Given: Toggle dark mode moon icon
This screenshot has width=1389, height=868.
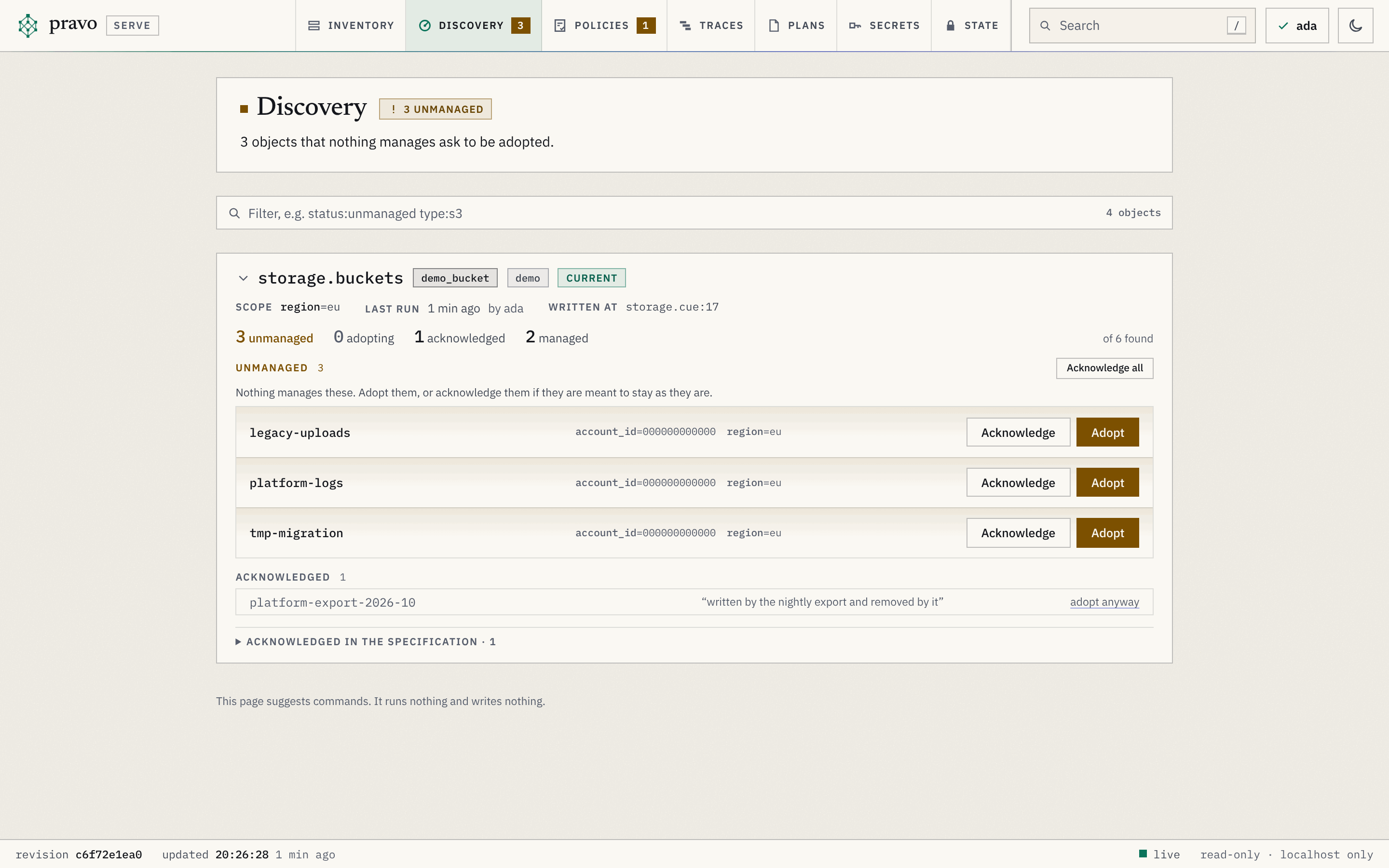Looking at the screenshot, I should coord(1355,25).
